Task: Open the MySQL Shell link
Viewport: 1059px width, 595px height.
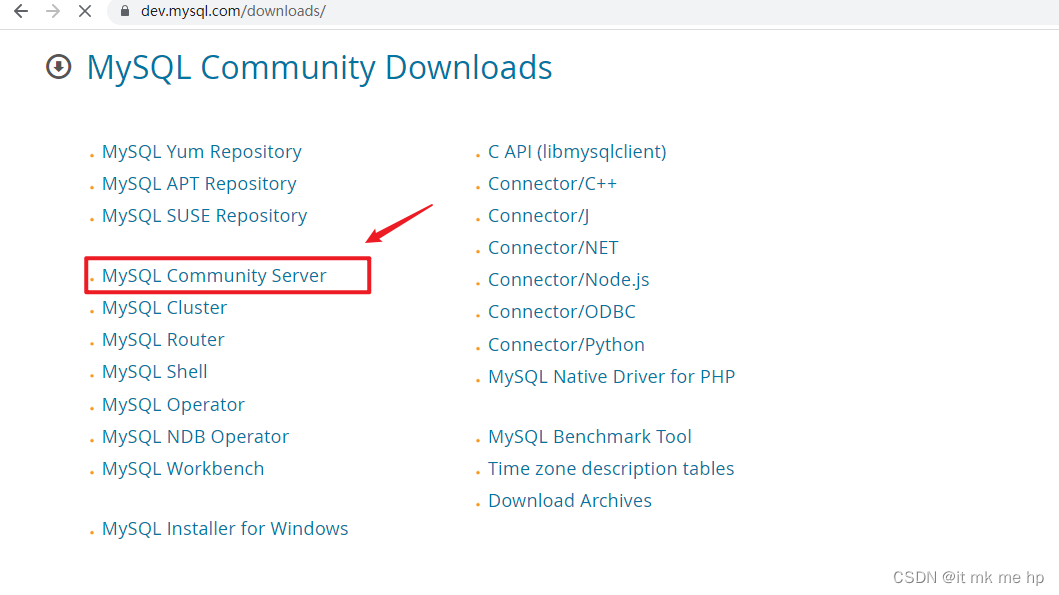Action: pos(155,371)
